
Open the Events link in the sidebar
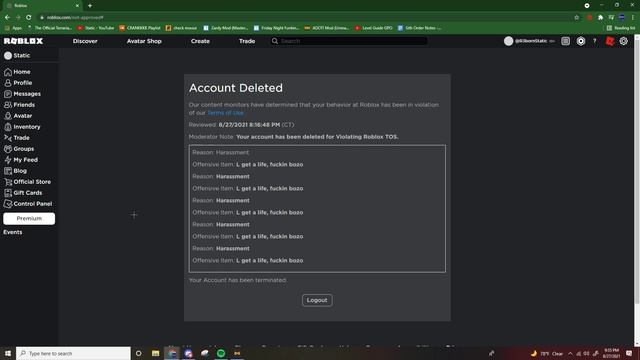13,232
